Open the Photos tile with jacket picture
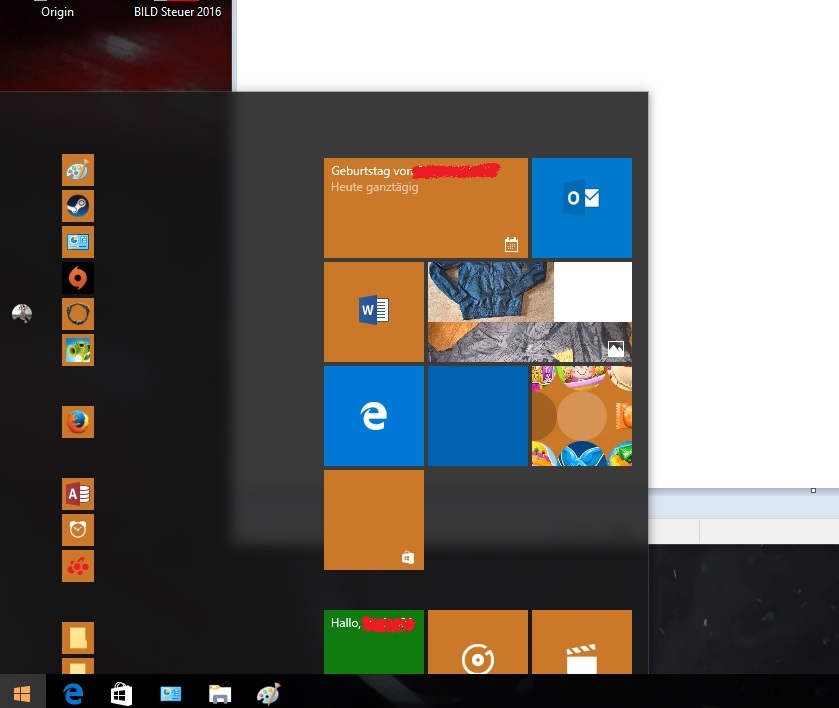This screenshot has width=839, height=708. tap(530, 312)
